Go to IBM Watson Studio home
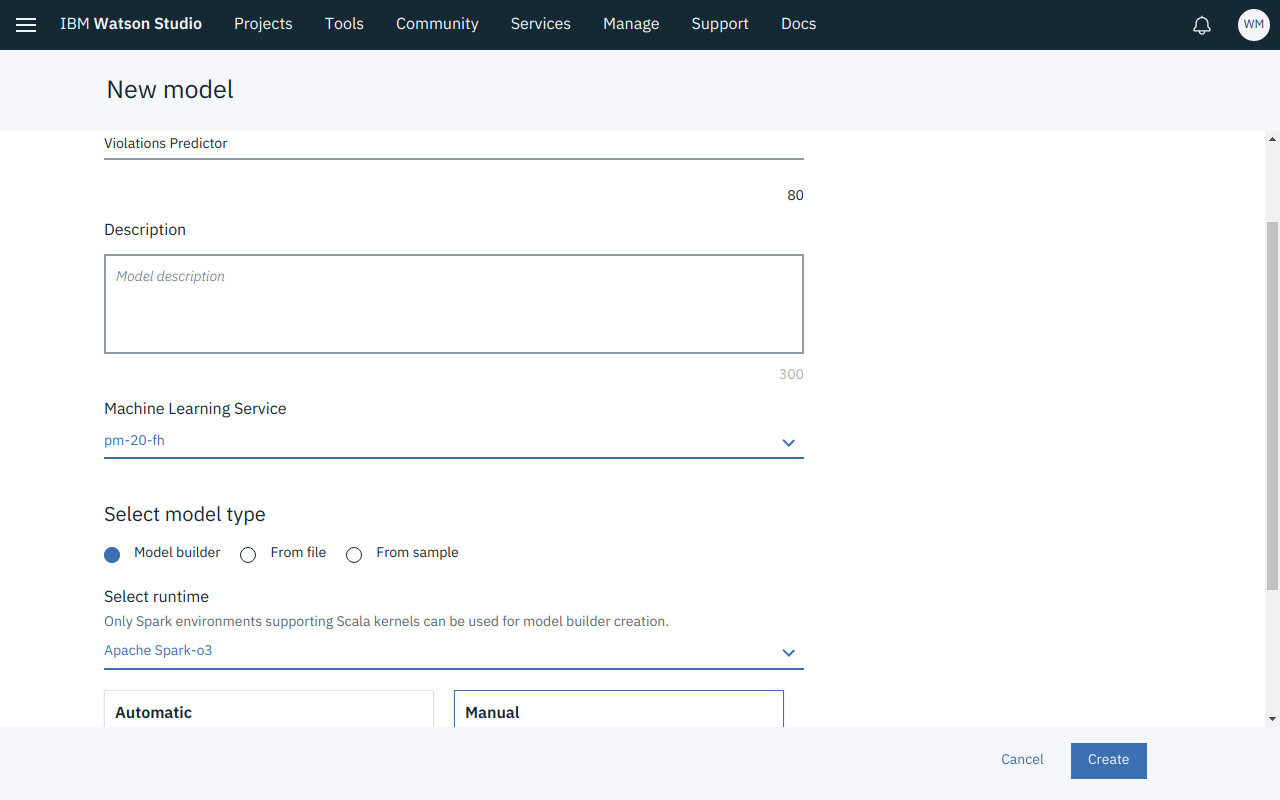This screenshot has height=800, width=1280. click(x=131, y=24)
